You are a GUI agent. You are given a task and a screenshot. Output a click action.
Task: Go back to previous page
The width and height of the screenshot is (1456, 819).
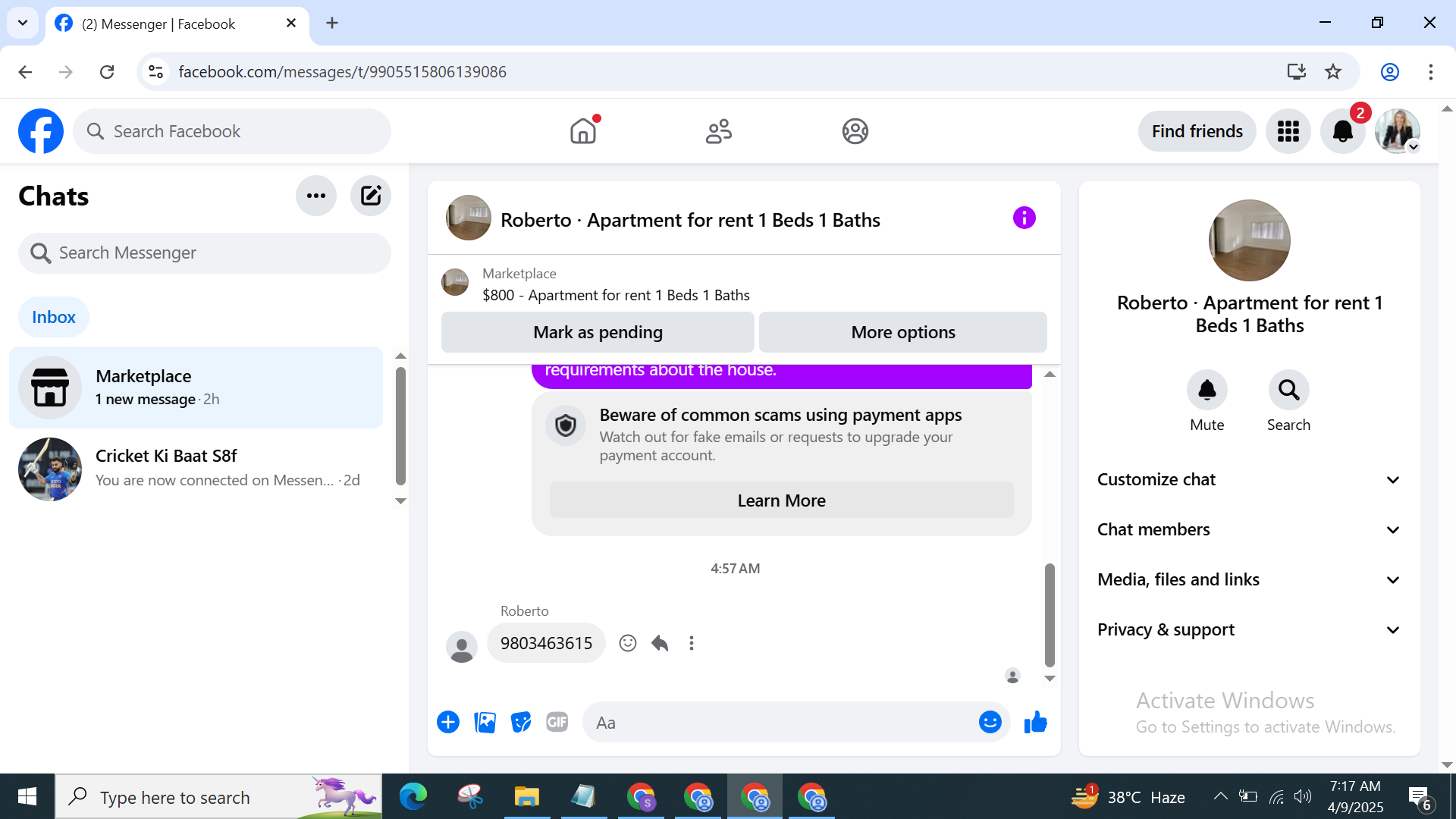coord(25,71)
